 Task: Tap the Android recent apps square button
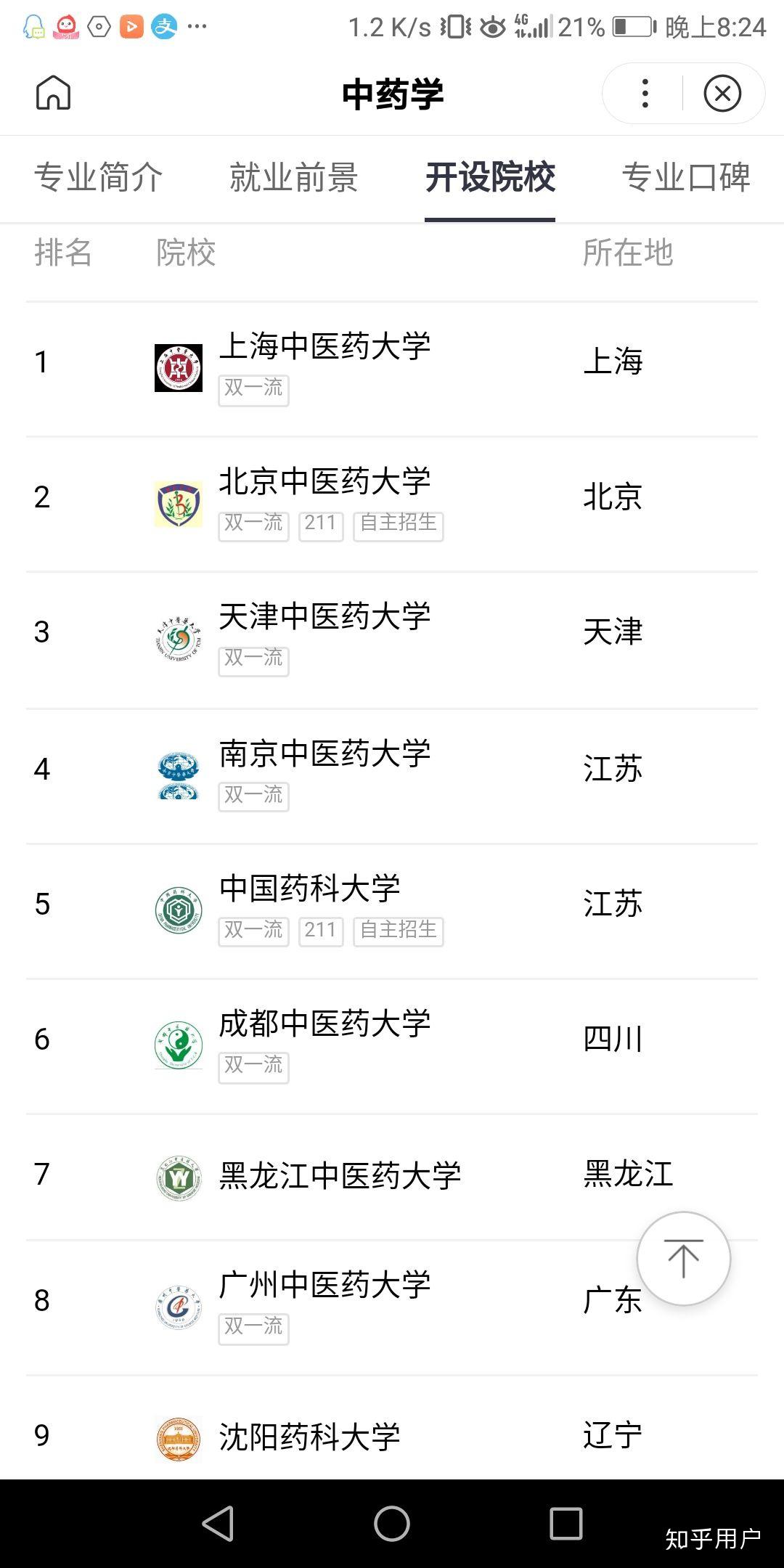(x=566, y=1523)
